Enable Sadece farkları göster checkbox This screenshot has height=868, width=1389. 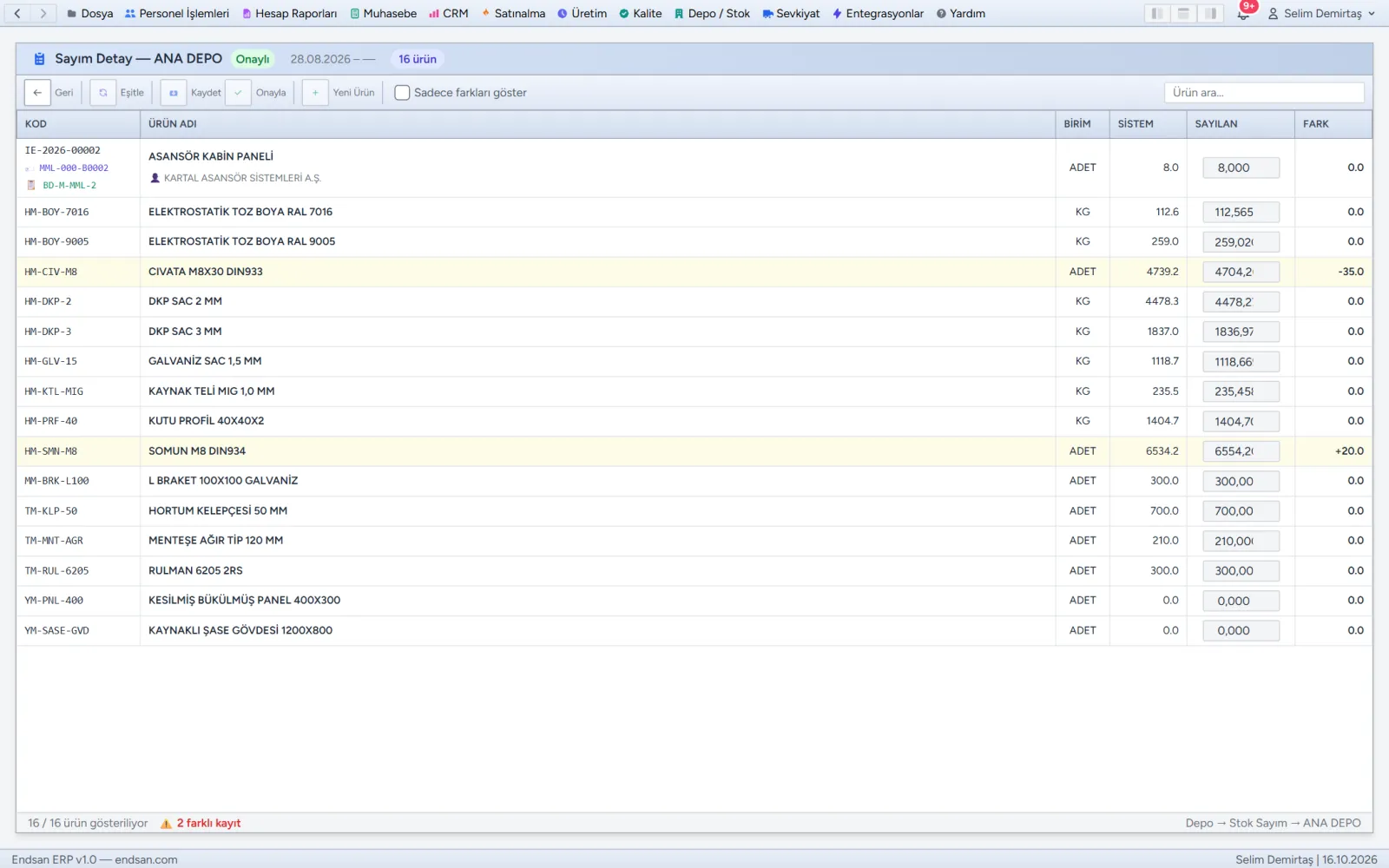(x=402, y=93)
